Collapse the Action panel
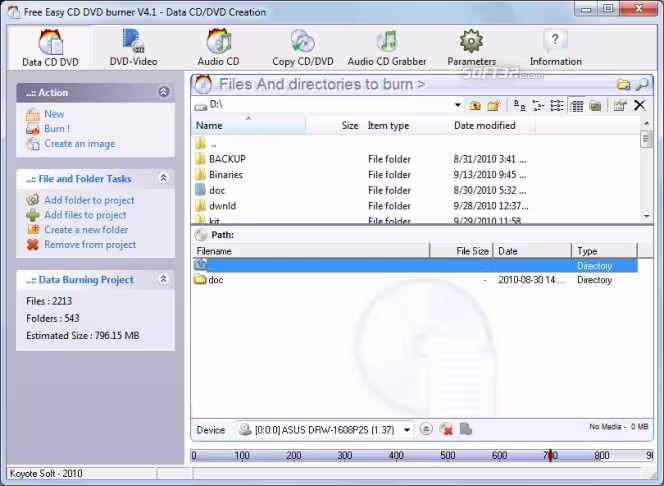Screen dimensions: 664x486 pos(164,91)
